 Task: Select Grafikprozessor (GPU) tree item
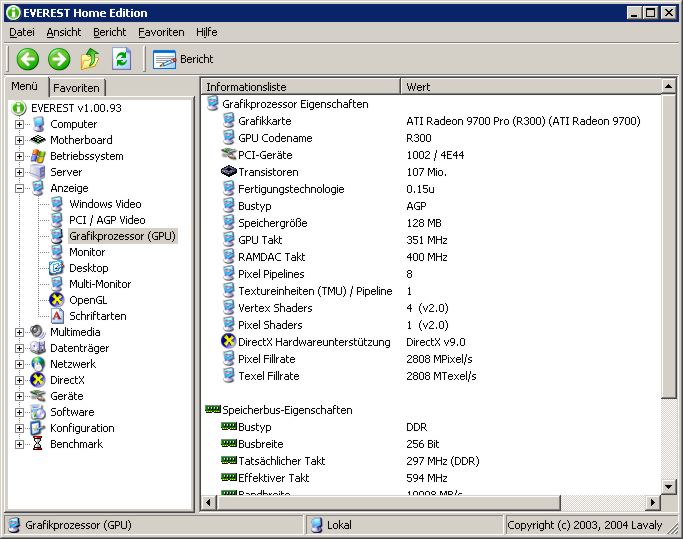tap(122, 236)
